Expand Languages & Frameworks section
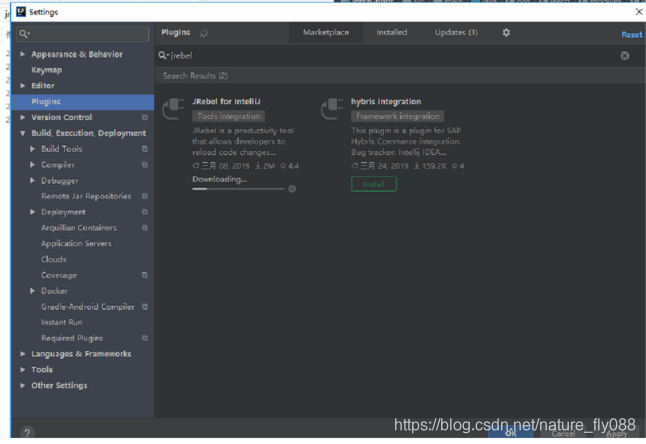 coord(23,354)
